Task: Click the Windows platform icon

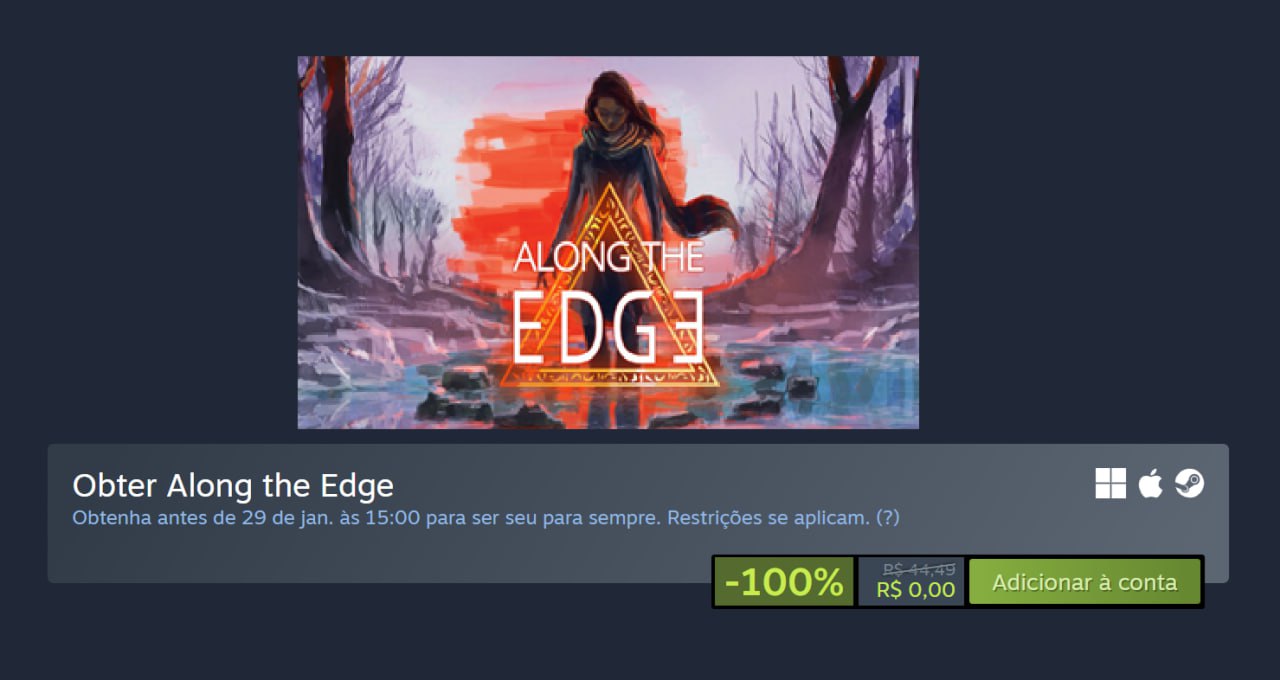Action: pyautogui.click(x=1110, y=484)
